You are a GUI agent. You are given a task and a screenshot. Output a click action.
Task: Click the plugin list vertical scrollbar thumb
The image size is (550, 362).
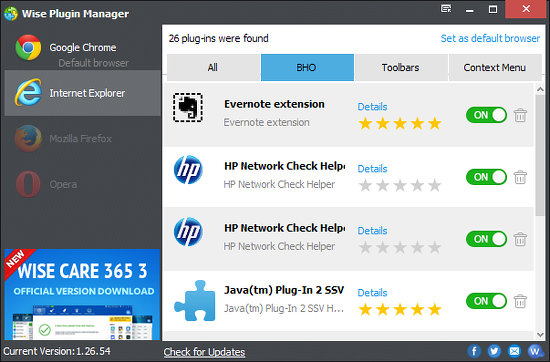[x=540, y=155]
